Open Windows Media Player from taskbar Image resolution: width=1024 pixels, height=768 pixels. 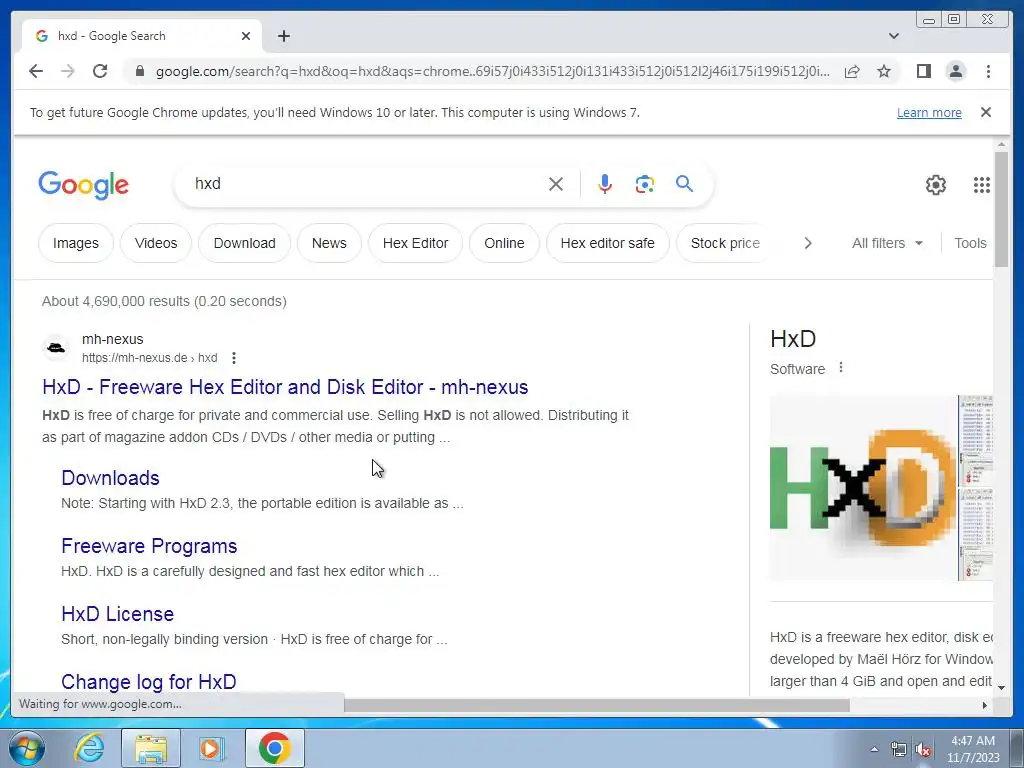click(212, 748)
